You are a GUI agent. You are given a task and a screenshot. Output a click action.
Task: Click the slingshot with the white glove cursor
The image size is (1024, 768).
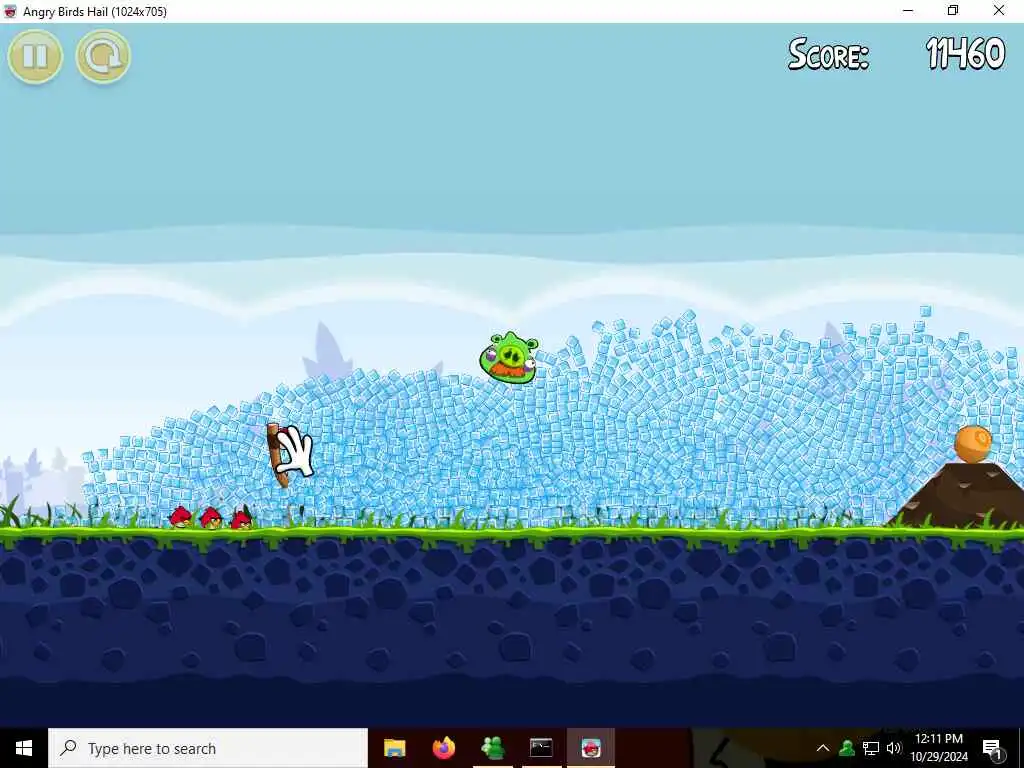289,454
